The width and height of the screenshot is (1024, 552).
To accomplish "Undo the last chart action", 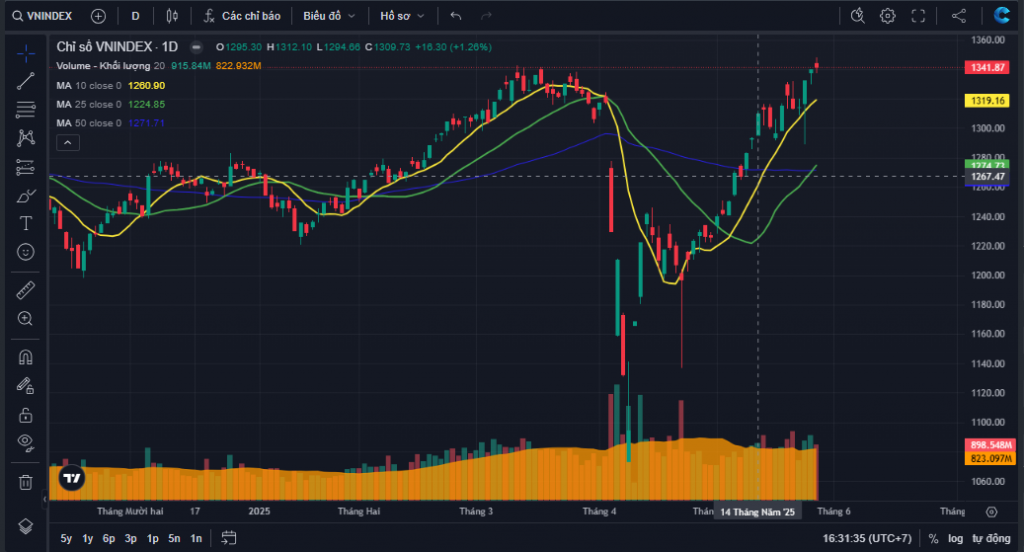I will 456,16.
